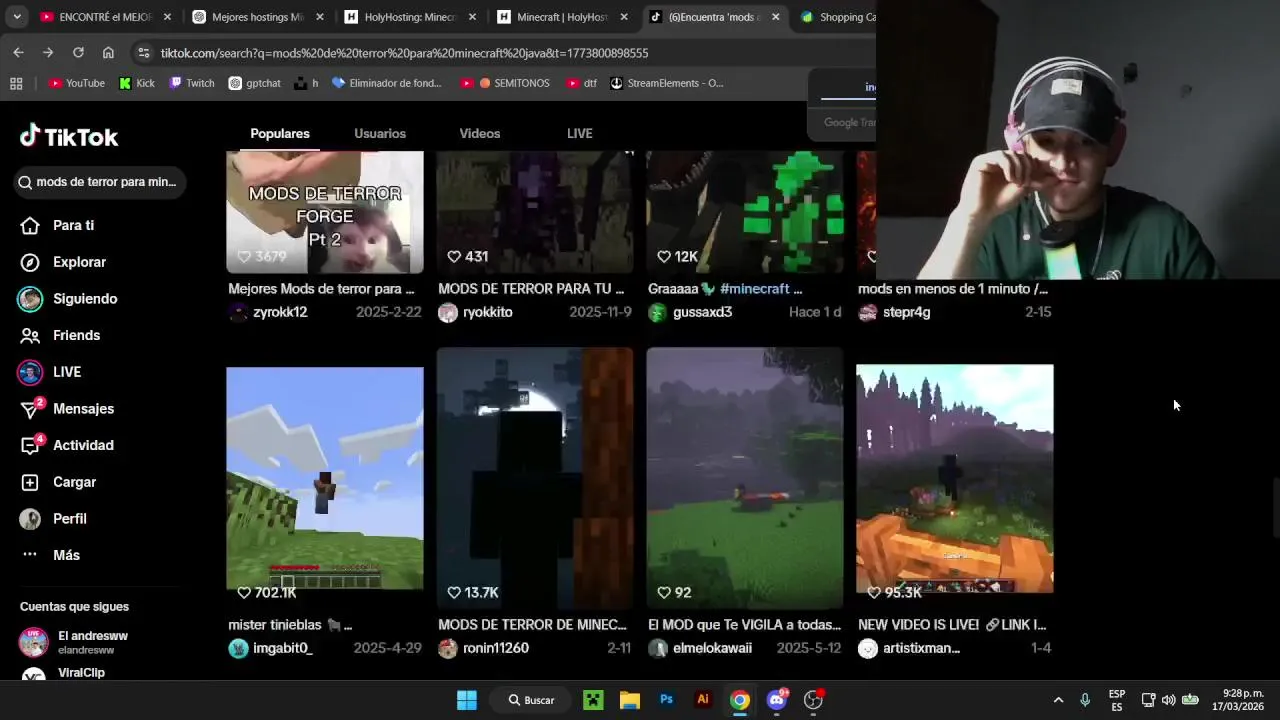Click the TikTok search box
This screenshot has width=1280, height=720.
pyautogui.click(x=100, y=182)
